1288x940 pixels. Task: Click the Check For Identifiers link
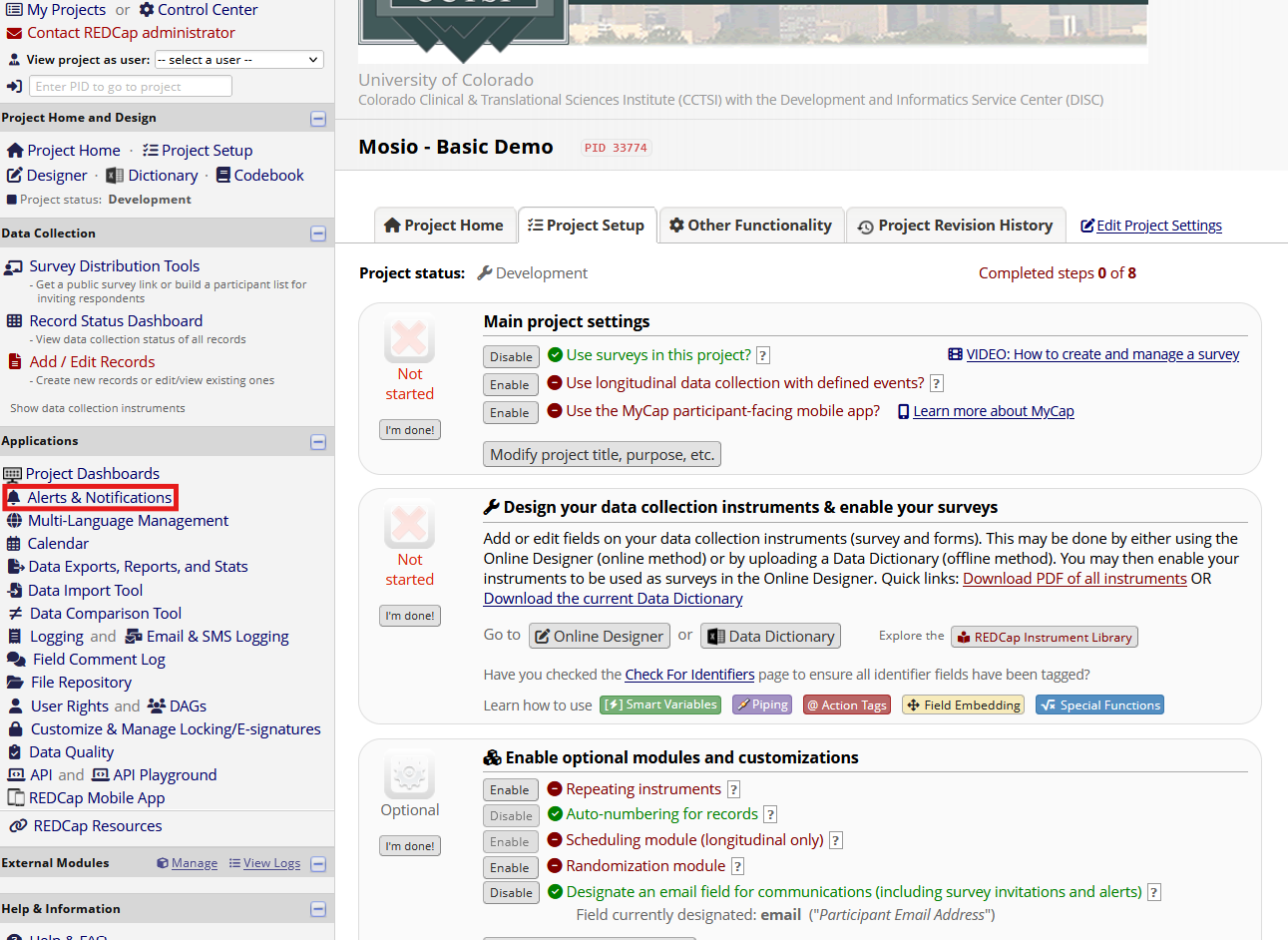point(689,675)
